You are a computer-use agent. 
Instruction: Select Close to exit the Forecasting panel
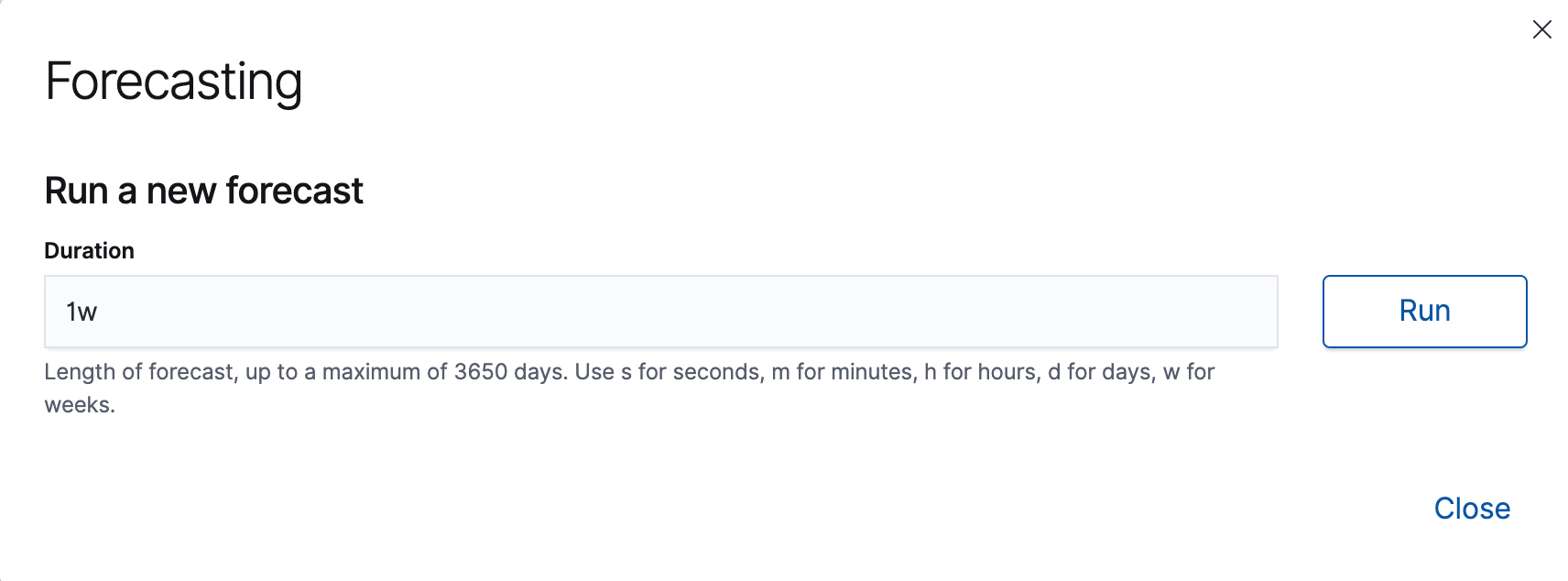coord(1472,509)
